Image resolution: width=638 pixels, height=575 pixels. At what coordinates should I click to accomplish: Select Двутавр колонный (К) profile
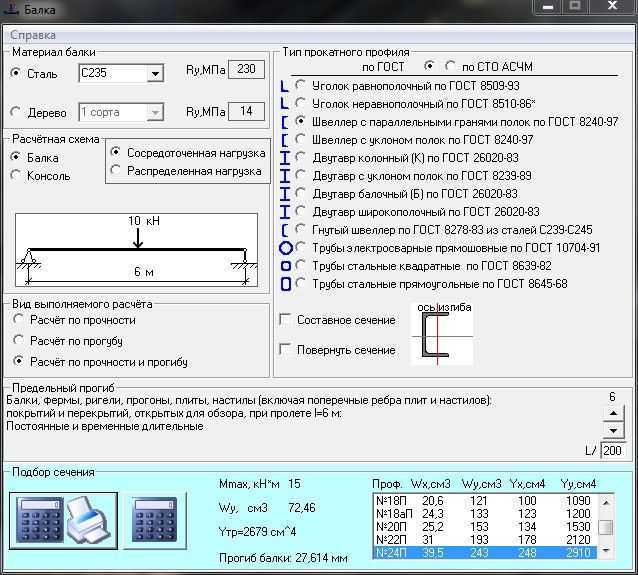(300, 157)
